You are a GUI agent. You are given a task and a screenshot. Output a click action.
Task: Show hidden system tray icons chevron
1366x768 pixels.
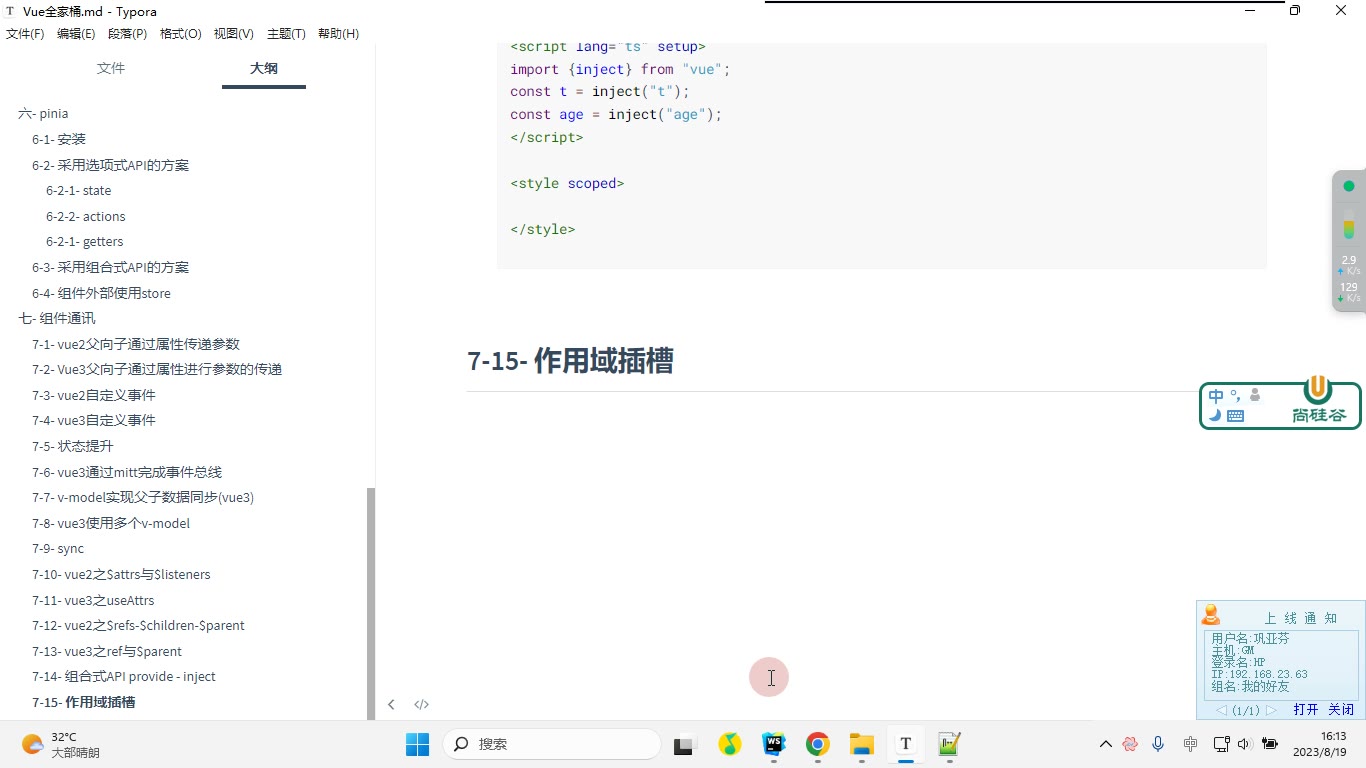pos(1105,744)
